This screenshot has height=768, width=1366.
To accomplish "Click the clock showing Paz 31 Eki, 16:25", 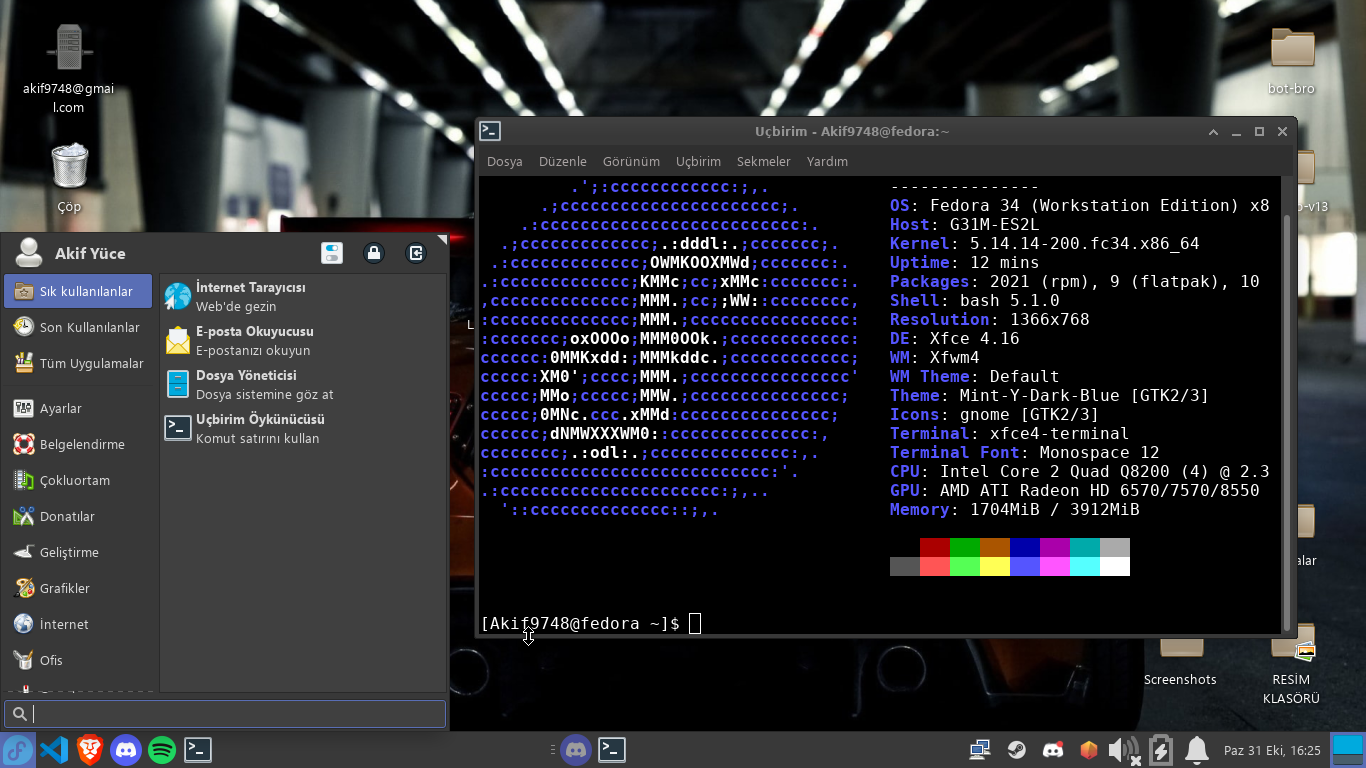I will point(1272,750).
